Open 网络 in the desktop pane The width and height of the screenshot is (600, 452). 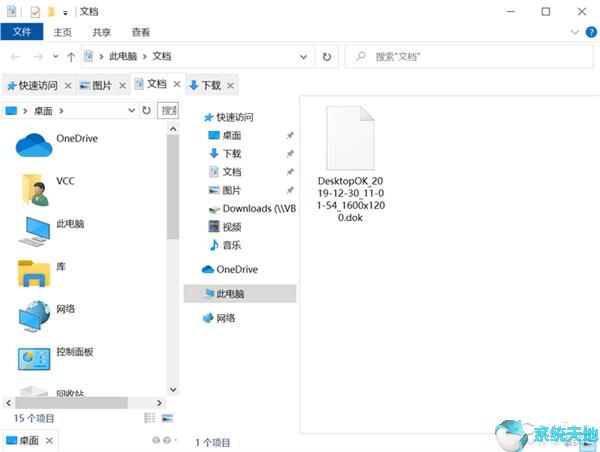click(x=46, y=316)
